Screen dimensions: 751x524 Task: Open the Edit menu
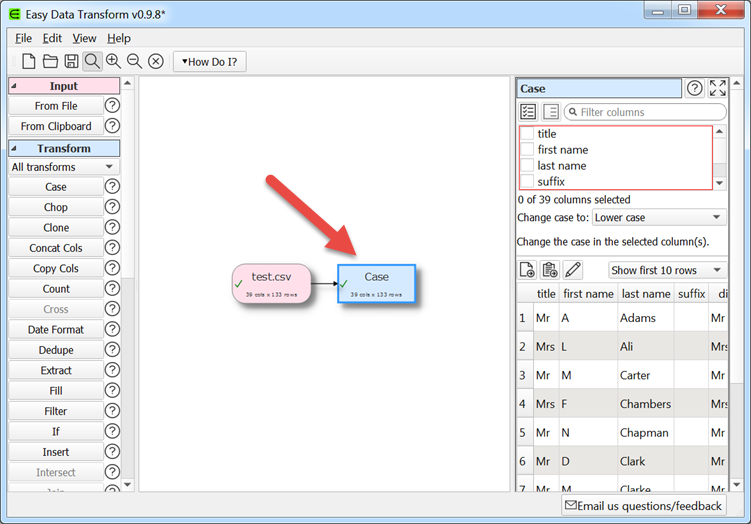[x=52, y=38]
